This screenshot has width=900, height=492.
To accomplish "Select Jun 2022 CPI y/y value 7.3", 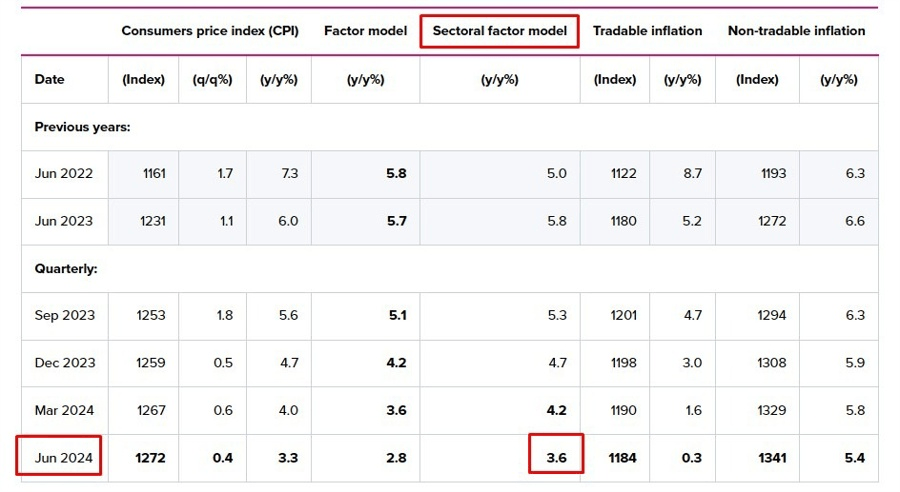I will [x=287, y=173].
